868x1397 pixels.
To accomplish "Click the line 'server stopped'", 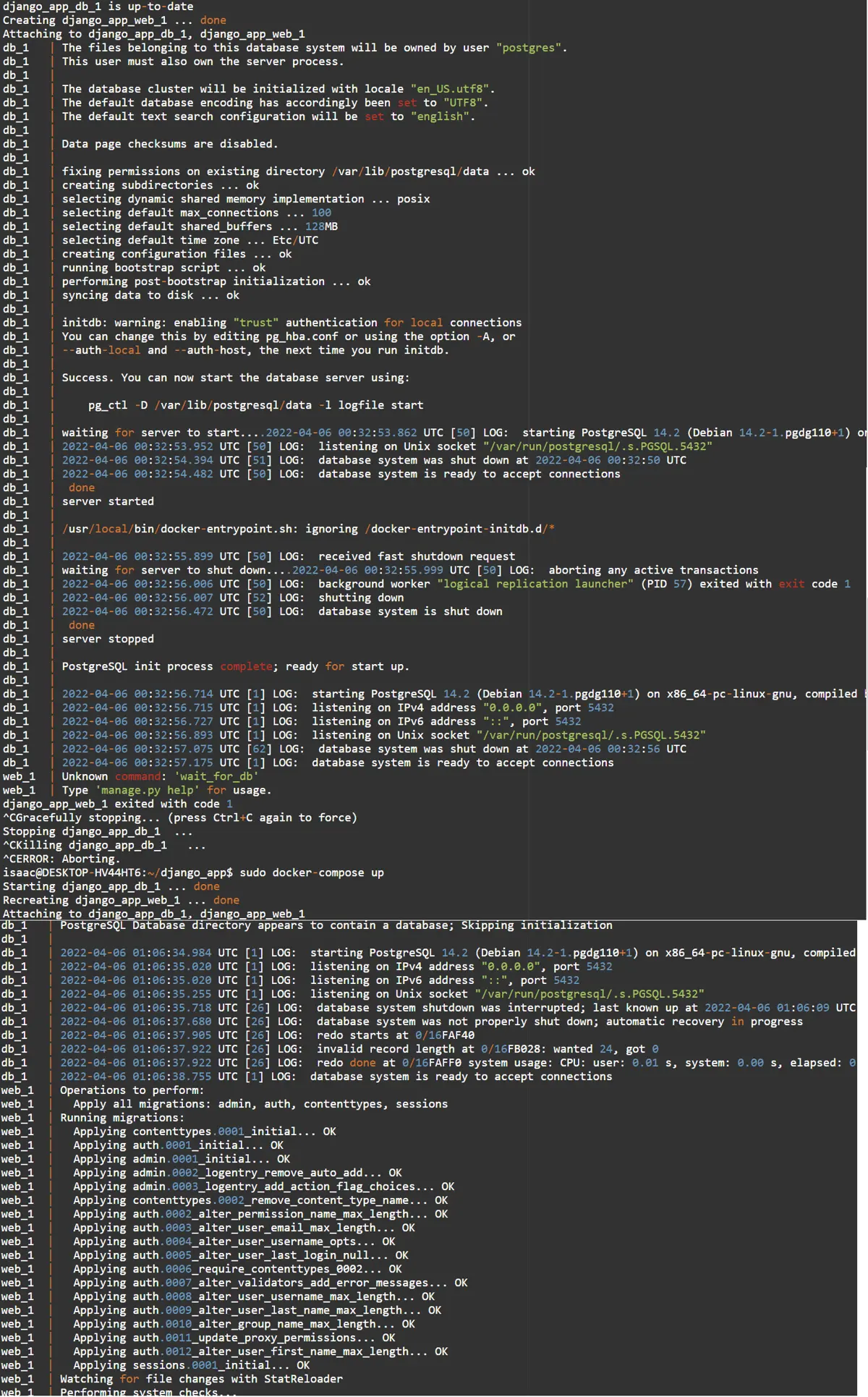I will pyautogui.click(x=108, y=639).
